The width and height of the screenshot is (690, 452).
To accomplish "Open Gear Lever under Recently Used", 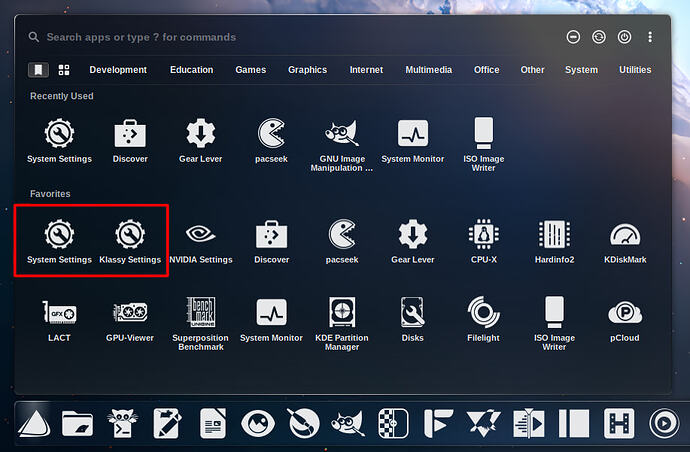I will click(201, 140).
